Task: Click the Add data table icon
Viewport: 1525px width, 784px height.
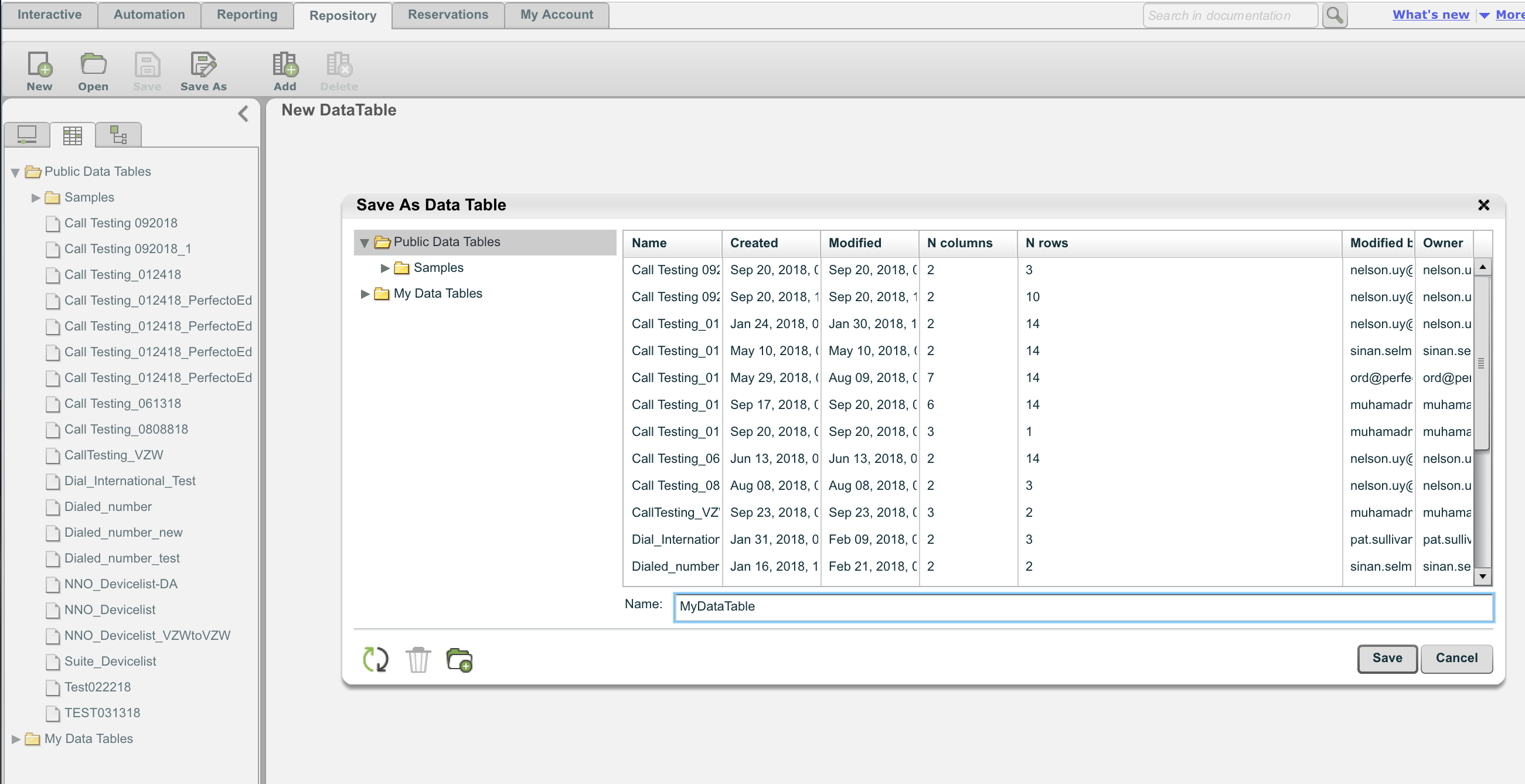Action: coord(285,65)
